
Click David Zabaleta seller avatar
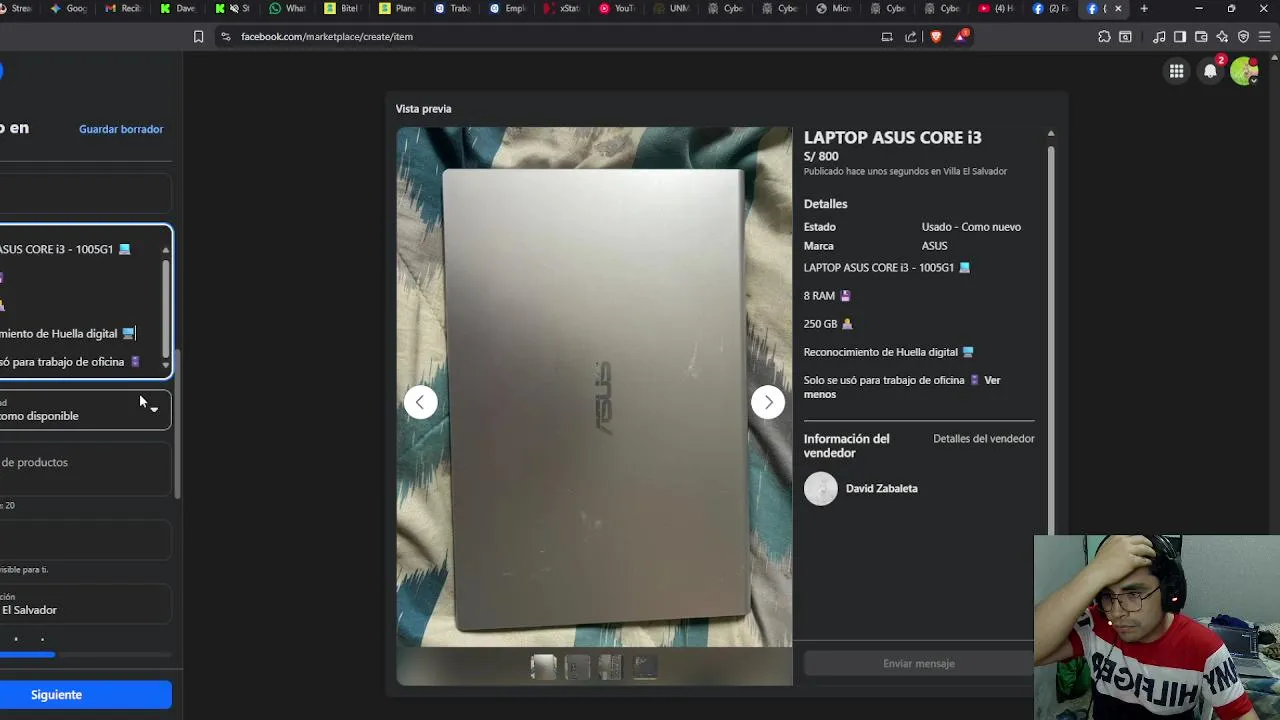coord(821,489)
